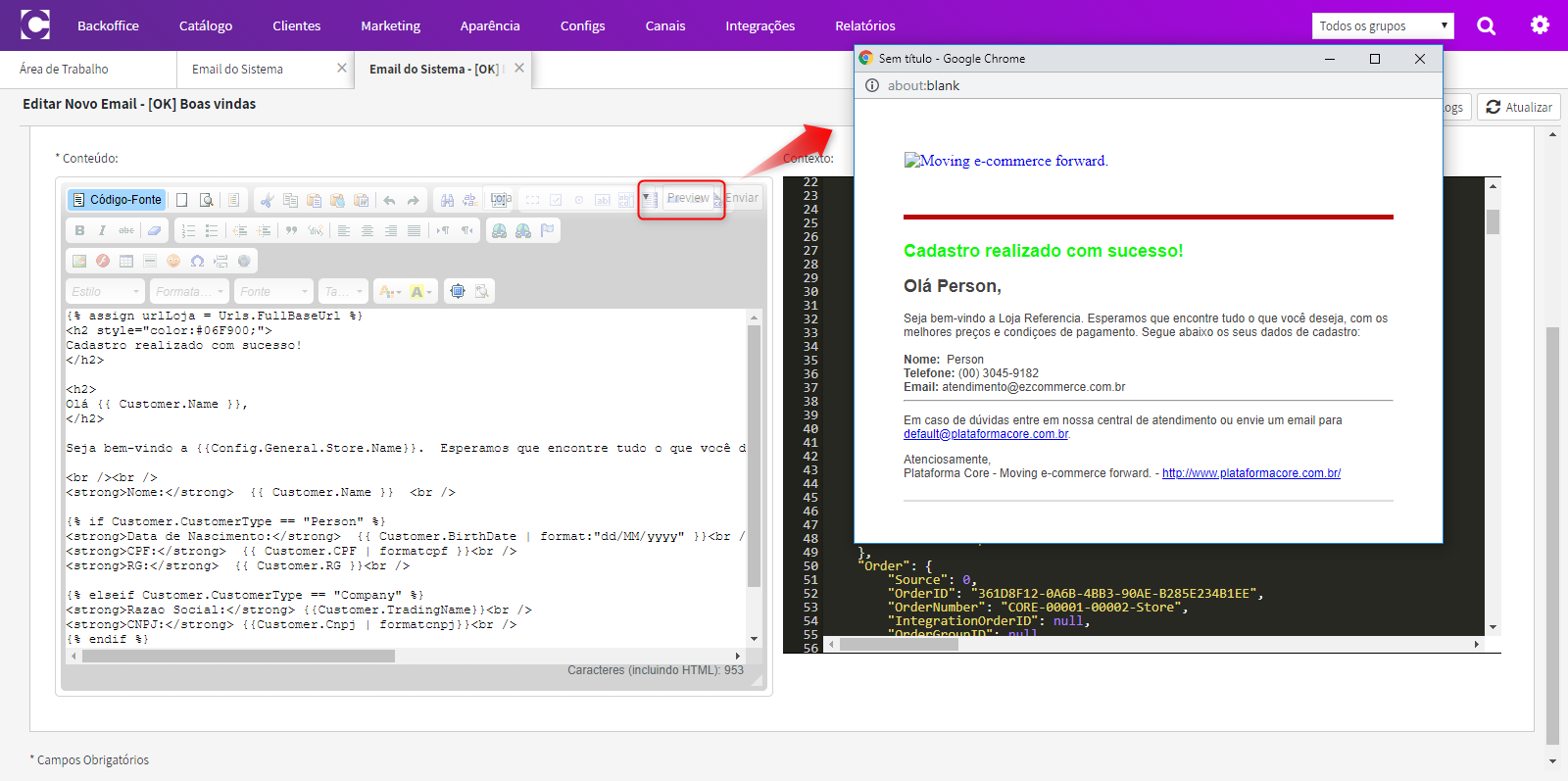Open the Smiley picker

[173, 261]
